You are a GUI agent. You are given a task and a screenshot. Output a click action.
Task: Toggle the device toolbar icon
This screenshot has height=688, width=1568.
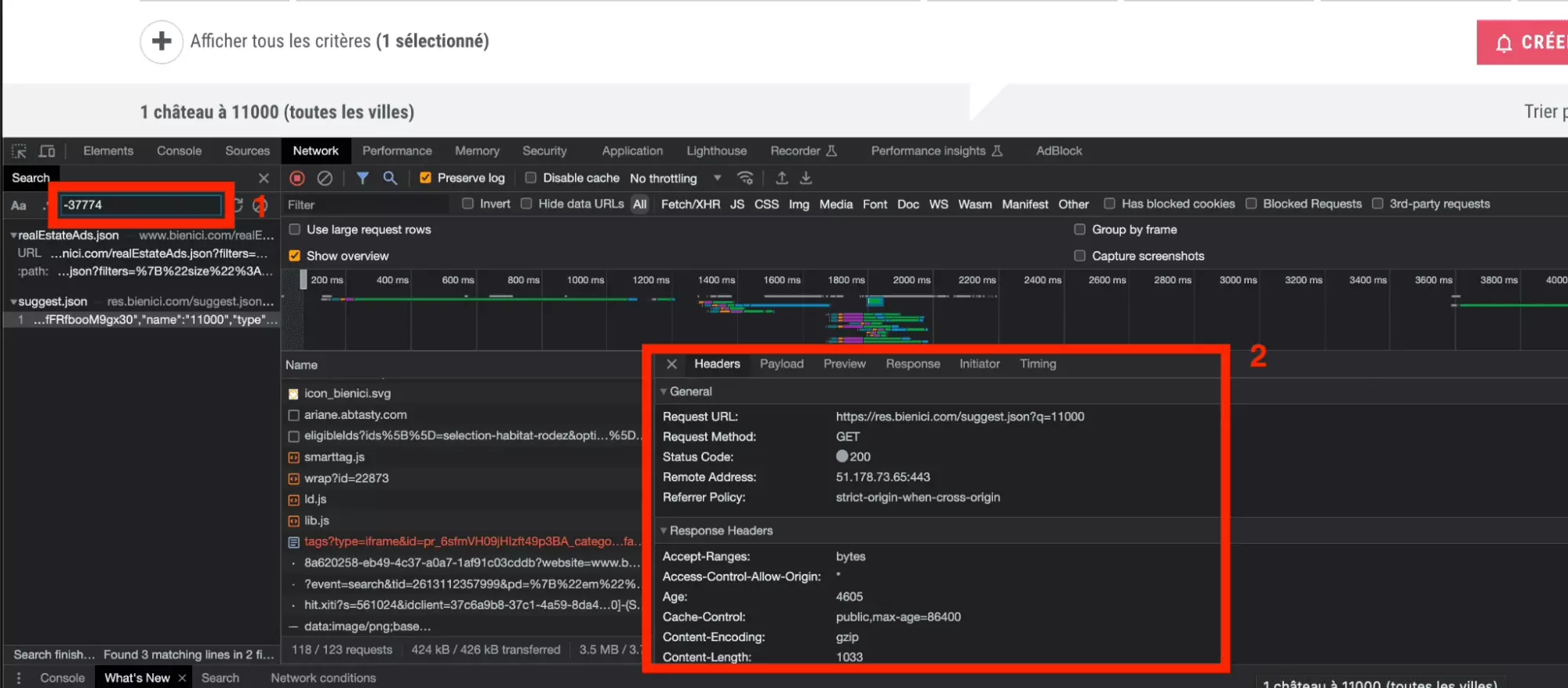point(47,151)
